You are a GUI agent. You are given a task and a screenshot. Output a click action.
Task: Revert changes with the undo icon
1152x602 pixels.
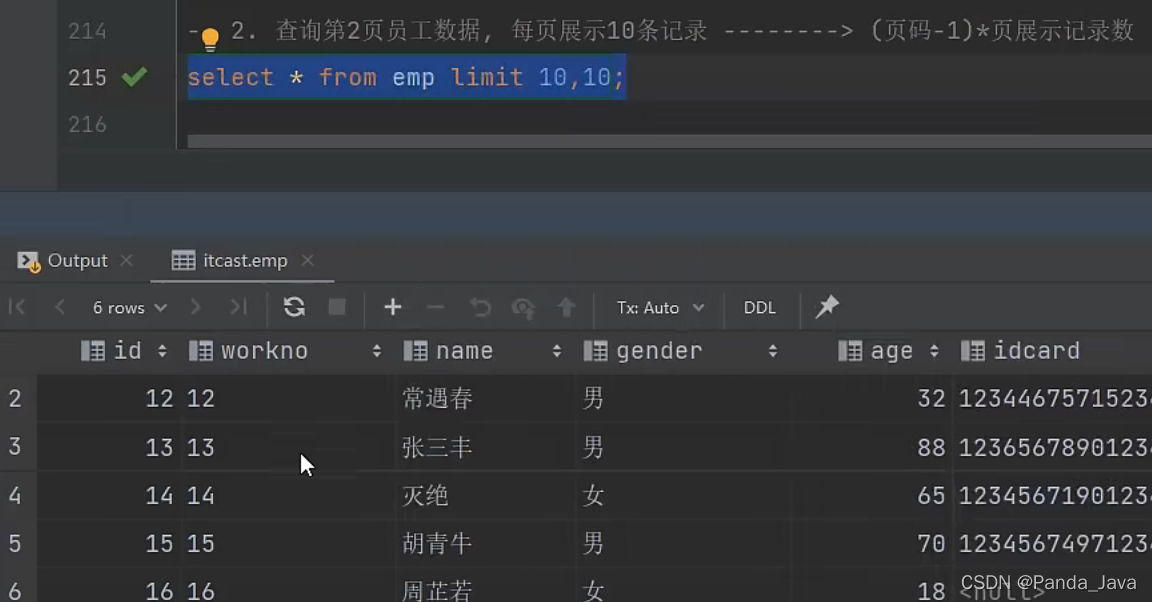[479, 307]
